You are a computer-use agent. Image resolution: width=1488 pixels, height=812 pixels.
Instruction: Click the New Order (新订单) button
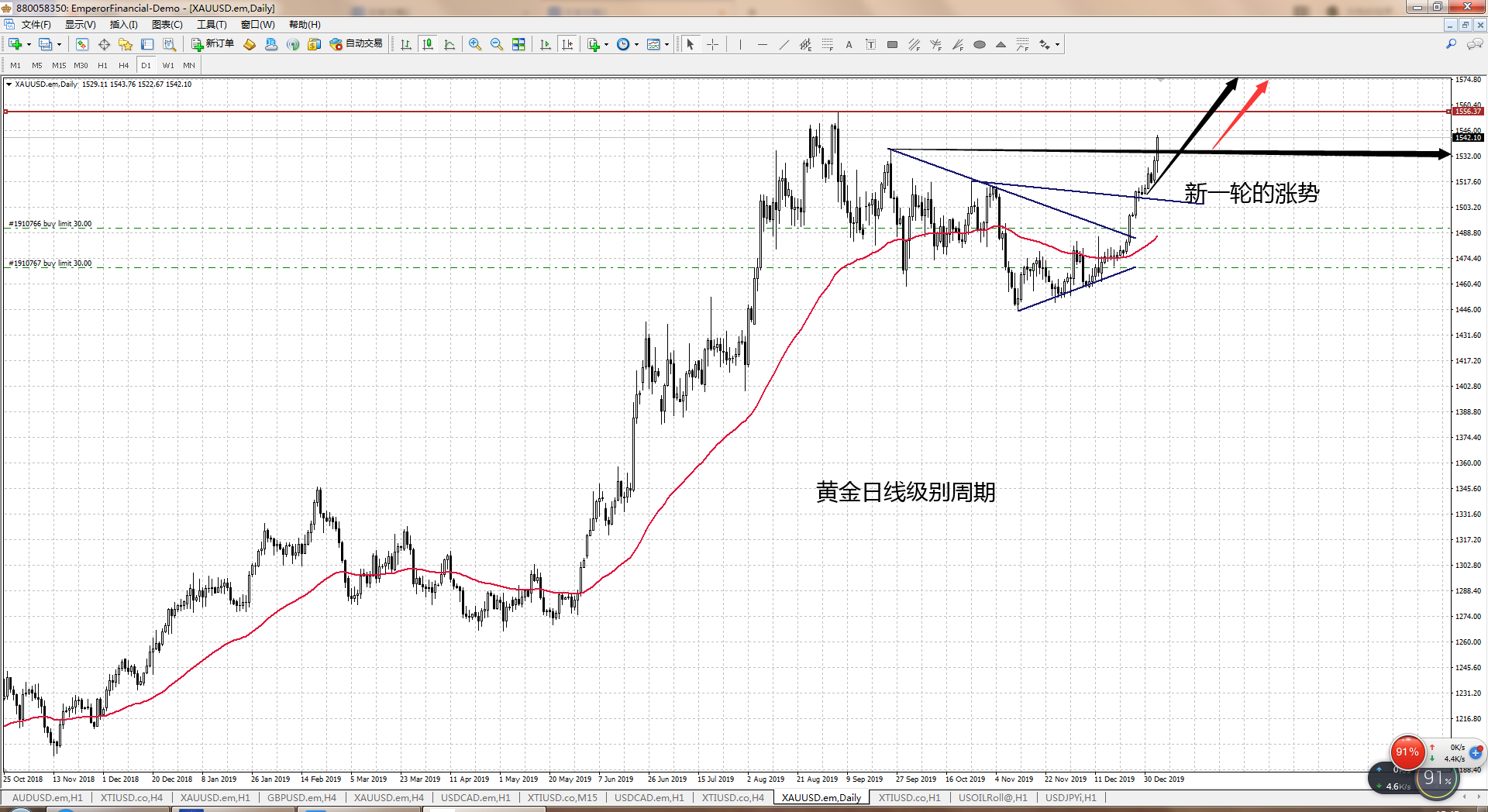(x=213, y=44)
